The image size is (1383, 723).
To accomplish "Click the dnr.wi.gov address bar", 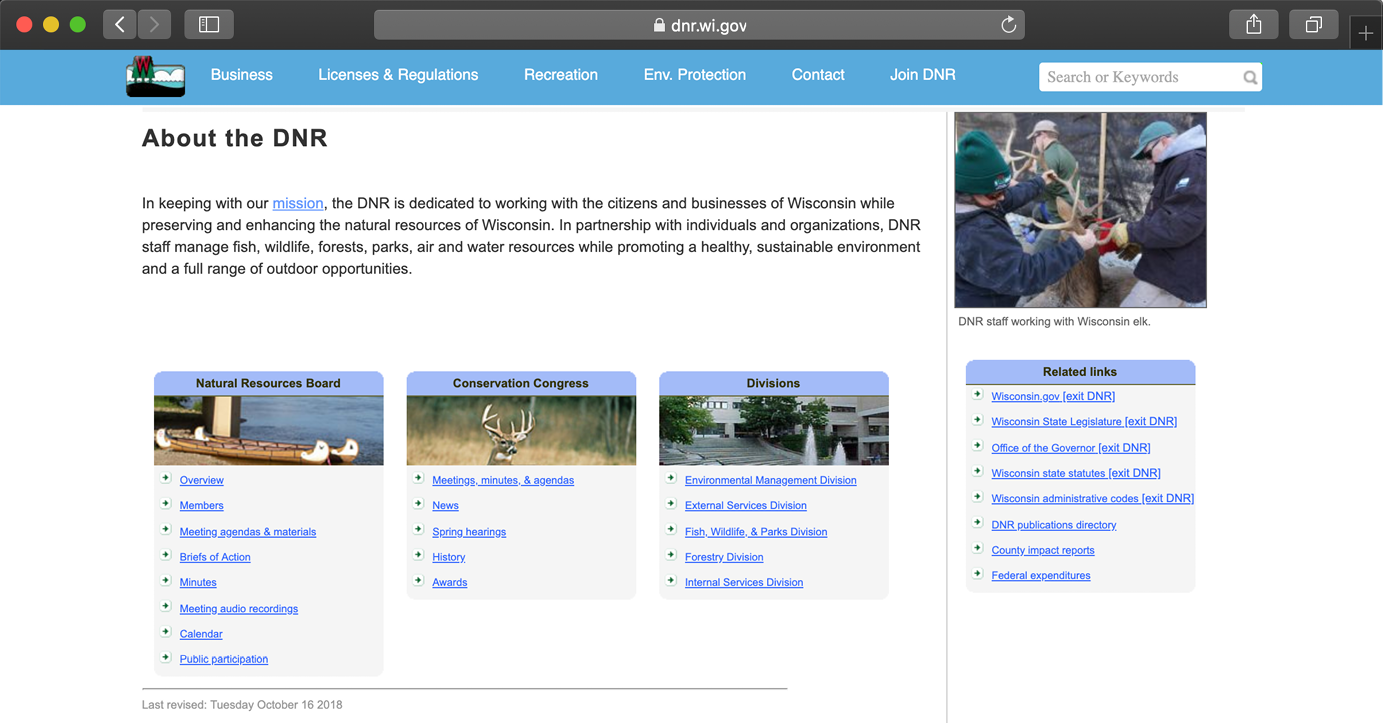I will pos(699,25).
